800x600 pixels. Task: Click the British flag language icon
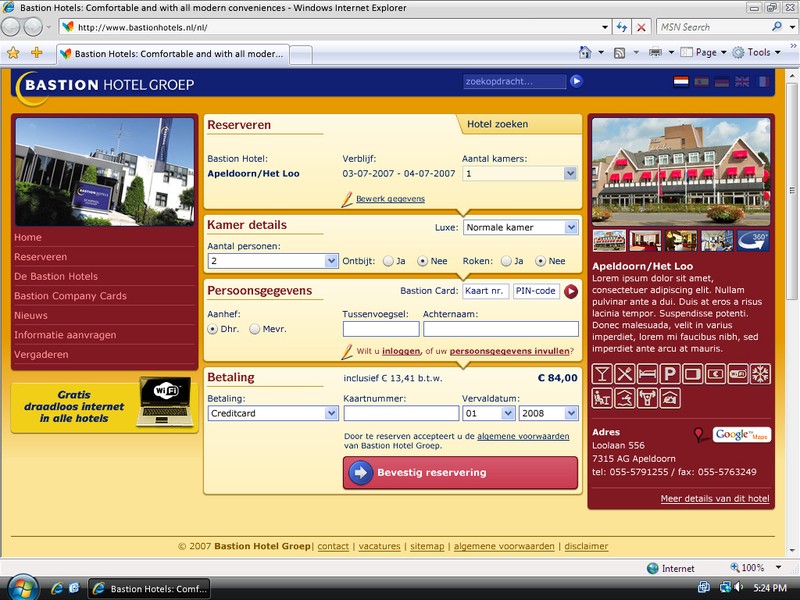[742, 82]
